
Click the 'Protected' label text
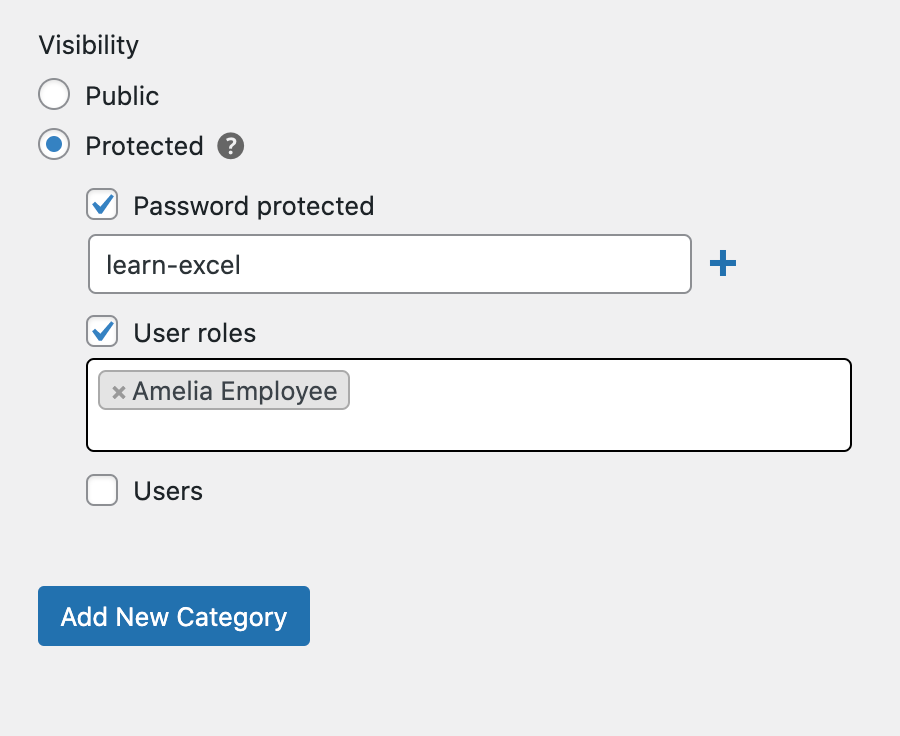pos(145,146)
